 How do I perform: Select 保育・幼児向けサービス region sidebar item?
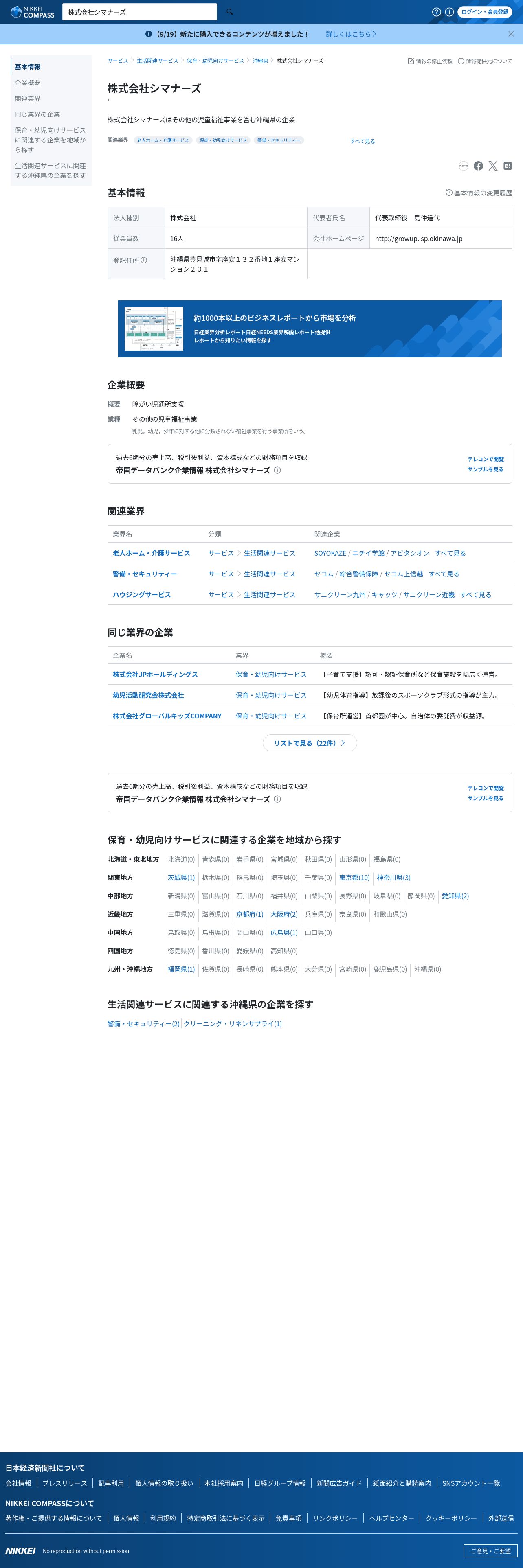coord(51,140)
